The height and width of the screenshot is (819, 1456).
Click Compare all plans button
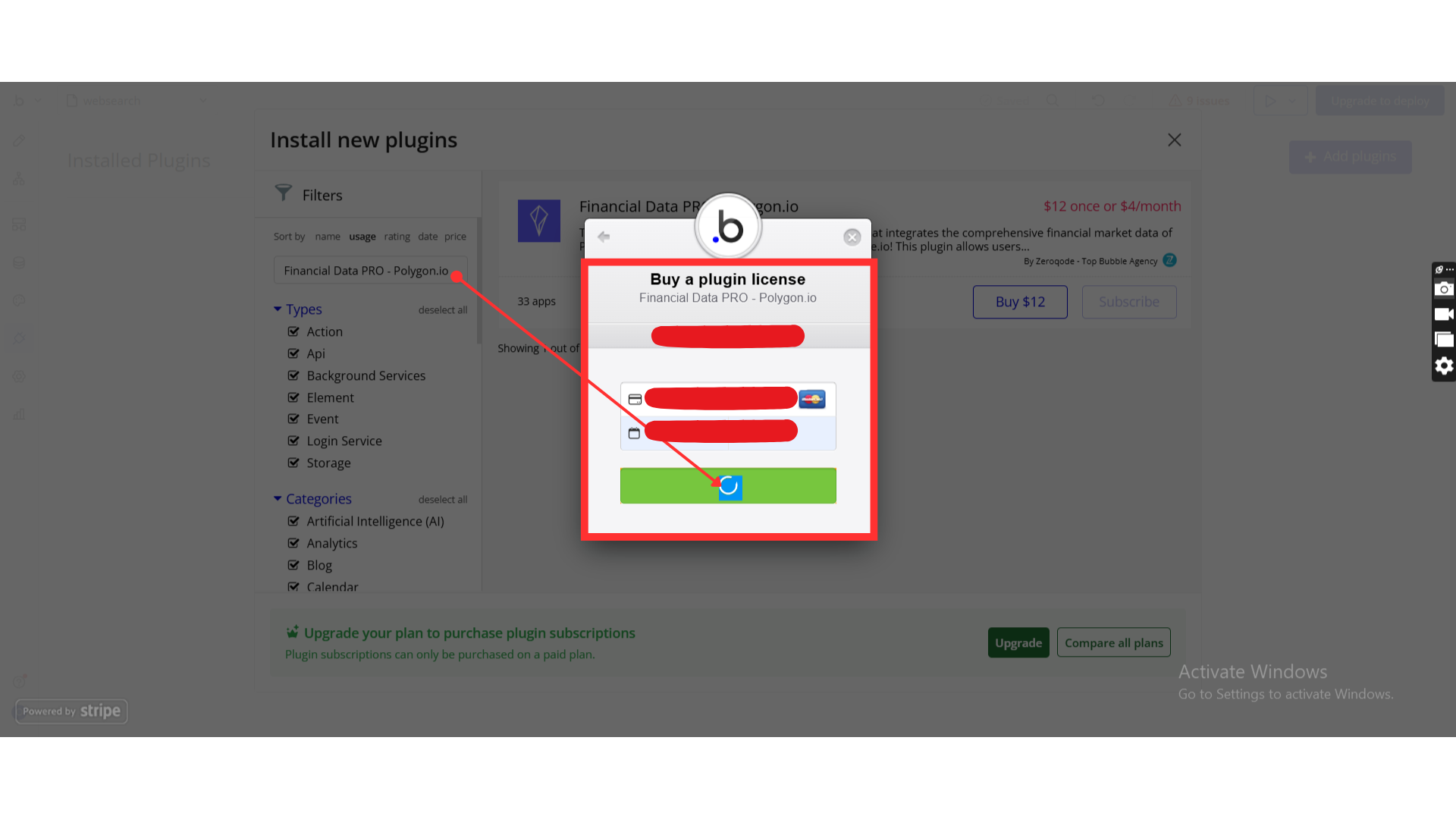1113,643
